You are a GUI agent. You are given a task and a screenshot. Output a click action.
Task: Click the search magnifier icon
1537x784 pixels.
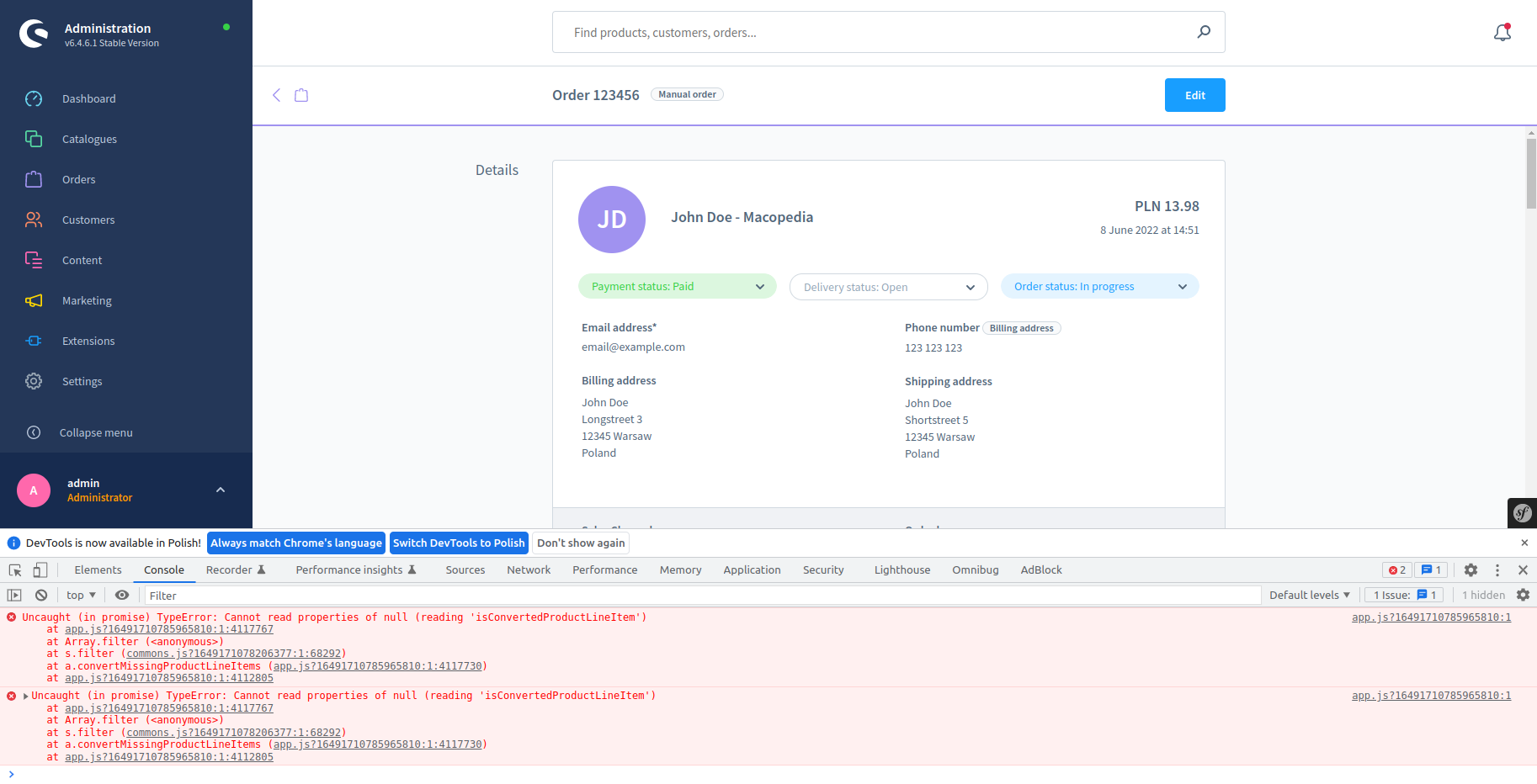coord(1204,32)
